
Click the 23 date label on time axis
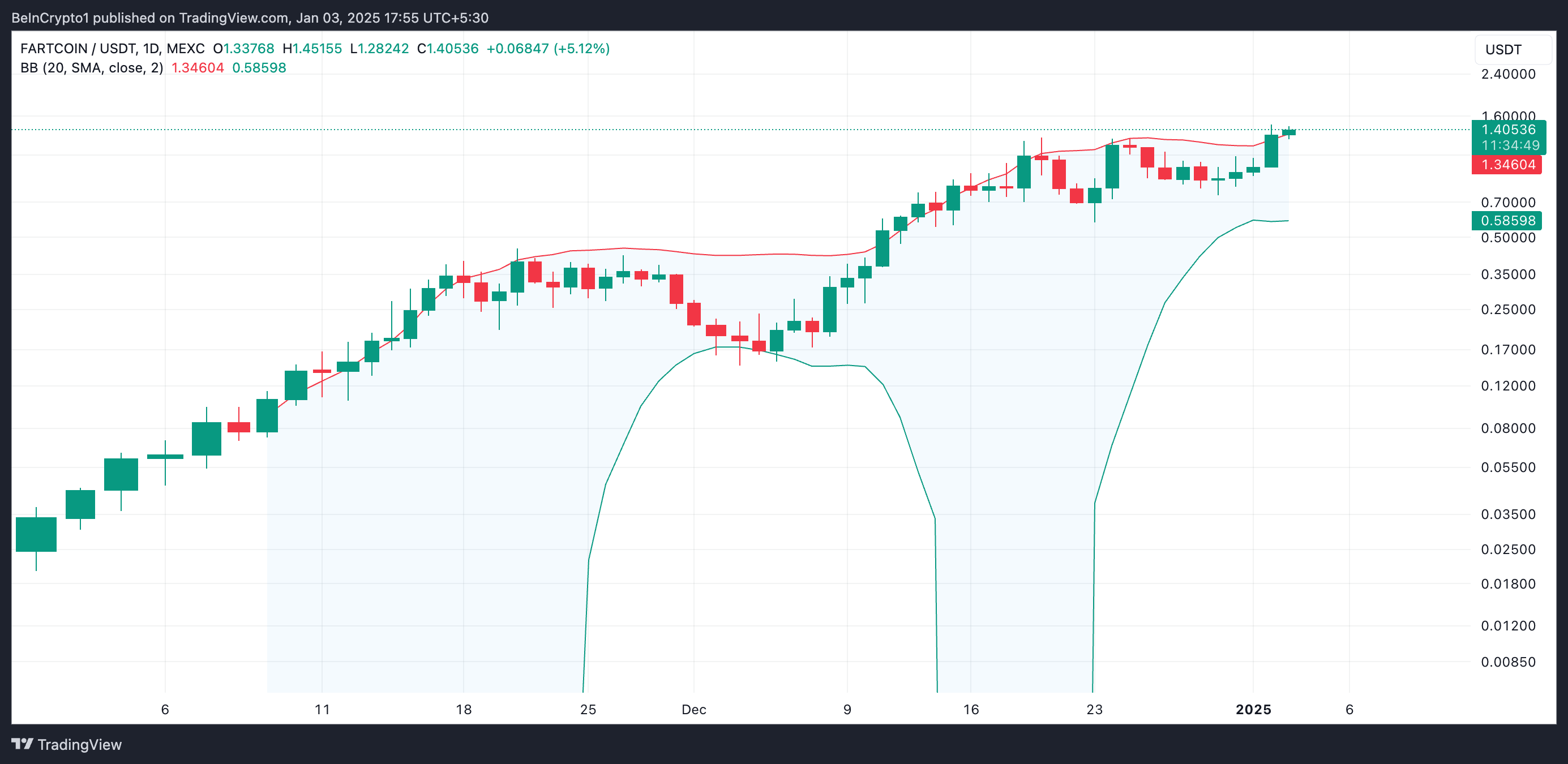tap(1094, 709)
